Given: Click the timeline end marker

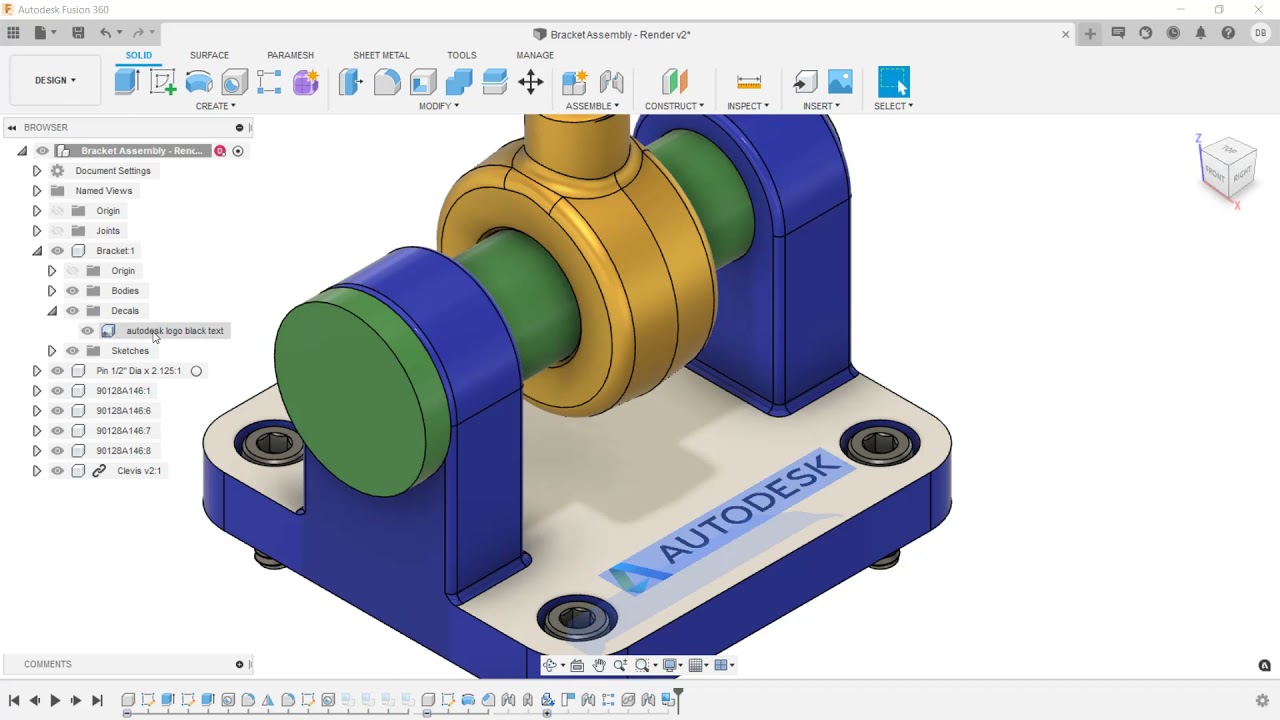Looking at the screenshot, I should point(678,699).
